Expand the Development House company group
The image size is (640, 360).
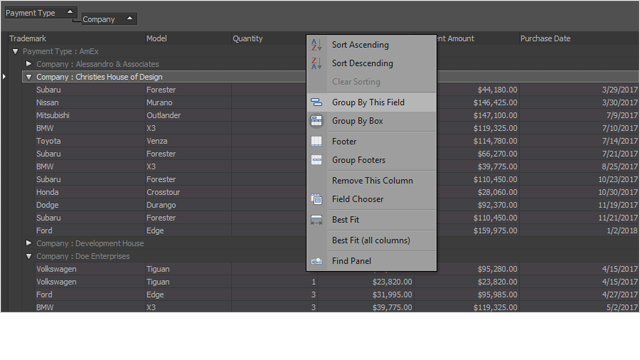pyautogui.click(x=29, y=243)
